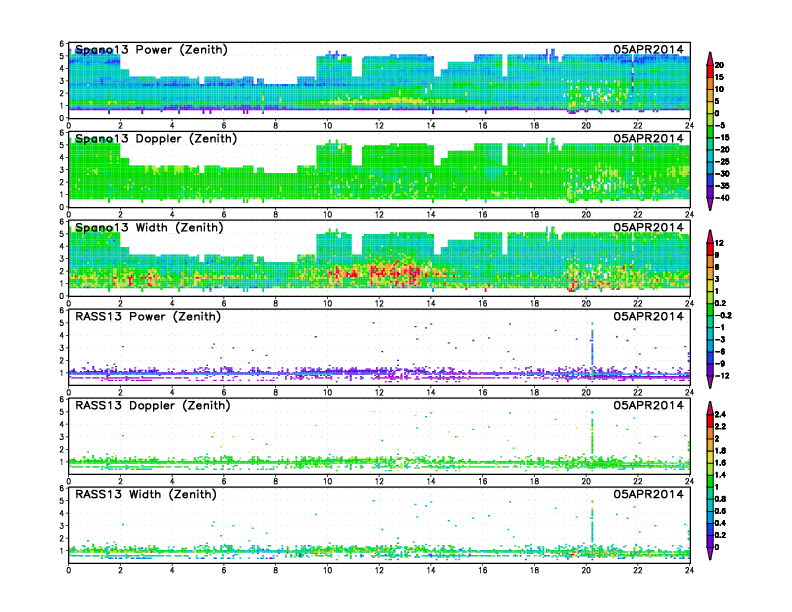Click the "RASS13 Doppler (Zenith)" panel title
This screenshot has width=792, height=612.
(153, 405)
